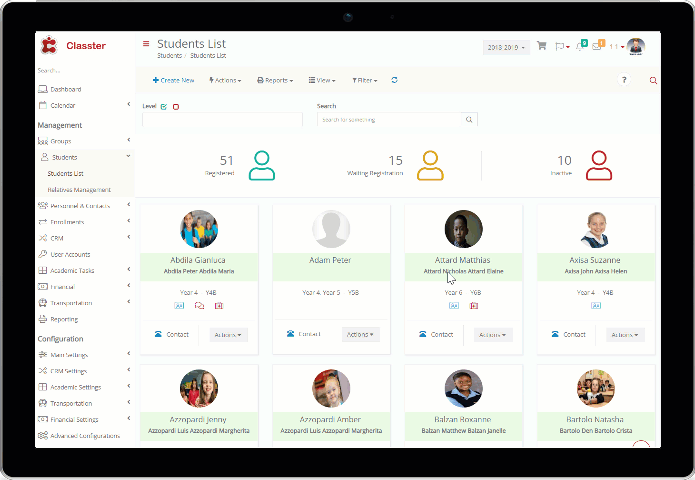Expand Groups menu in sidebar
The height and width of the screenshot is (480, 695).
tap(85, 141)
